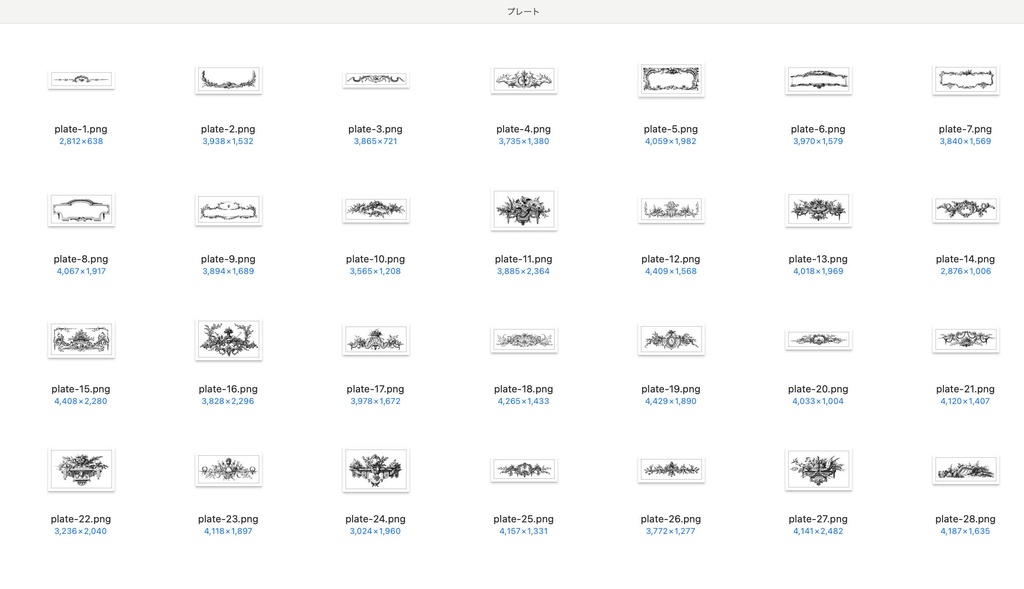Viewport: 1024px width, 589px height.
Task: Click the plate-18.png filename
Action: click(x=524, y=389)
